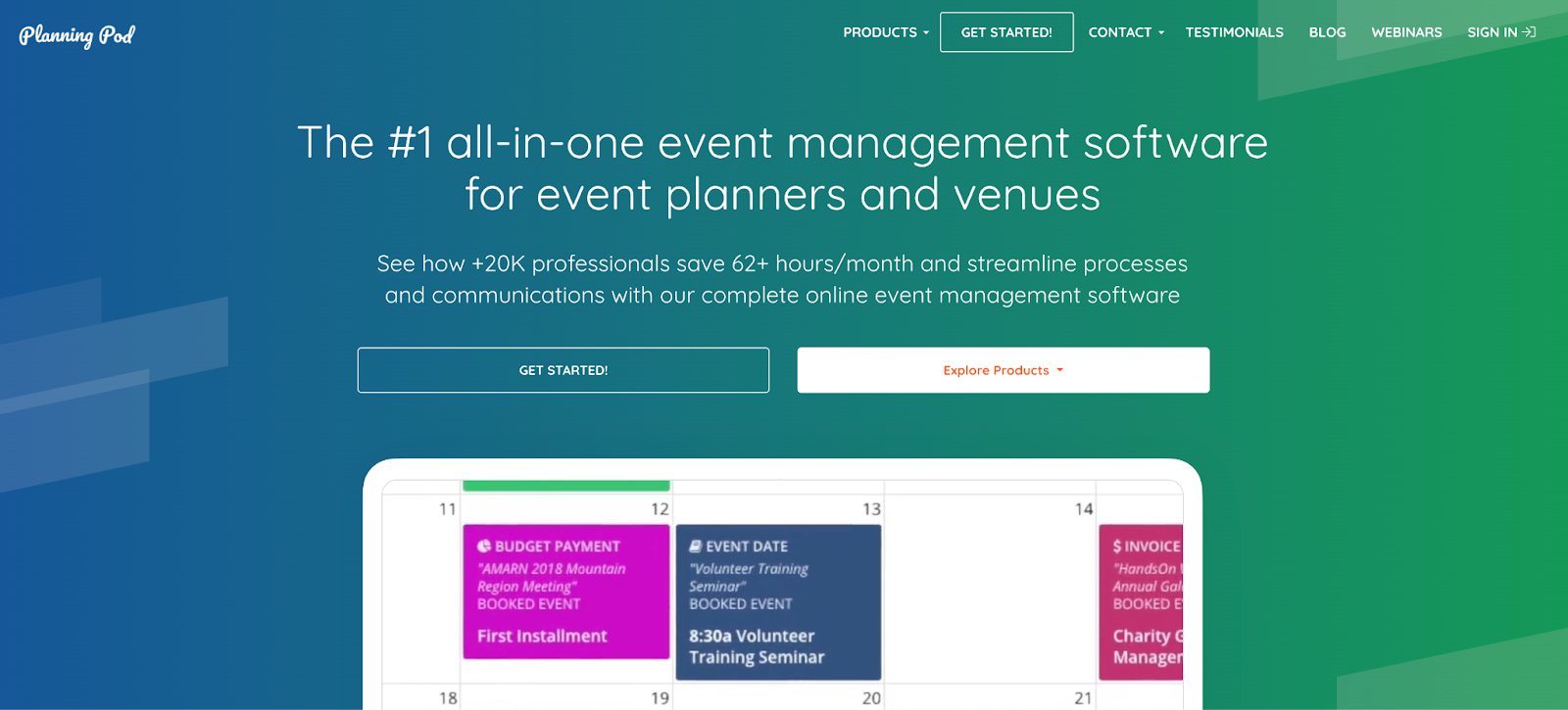Open the BLOG page
Viewport: 1568px width, 710px height.
pyautogui.click(x=1328, y=32)
